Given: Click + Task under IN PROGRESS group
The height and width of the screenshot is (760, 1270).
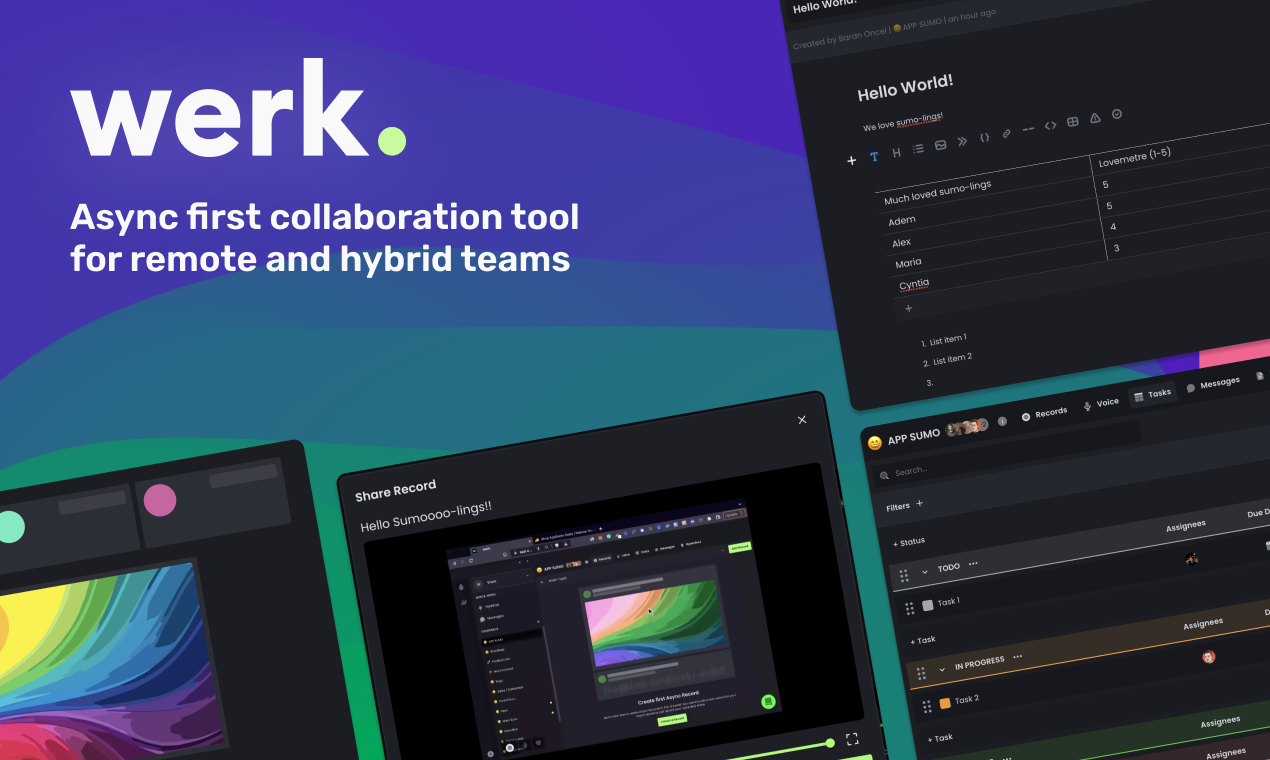Looking at the screenshot, I should pos(940,738).
